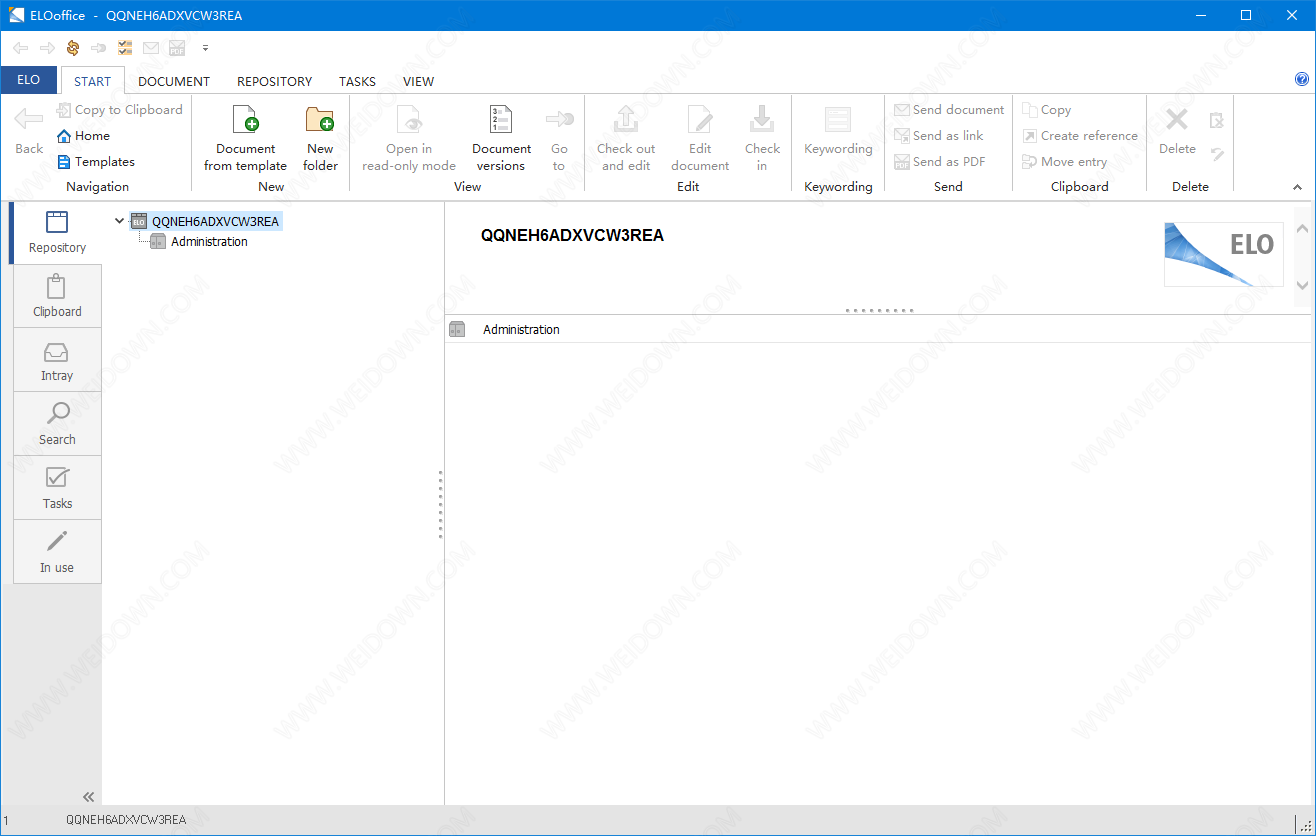
Task: Switch to the DOCUMENT ribbon tab
Action: (174, 81)
